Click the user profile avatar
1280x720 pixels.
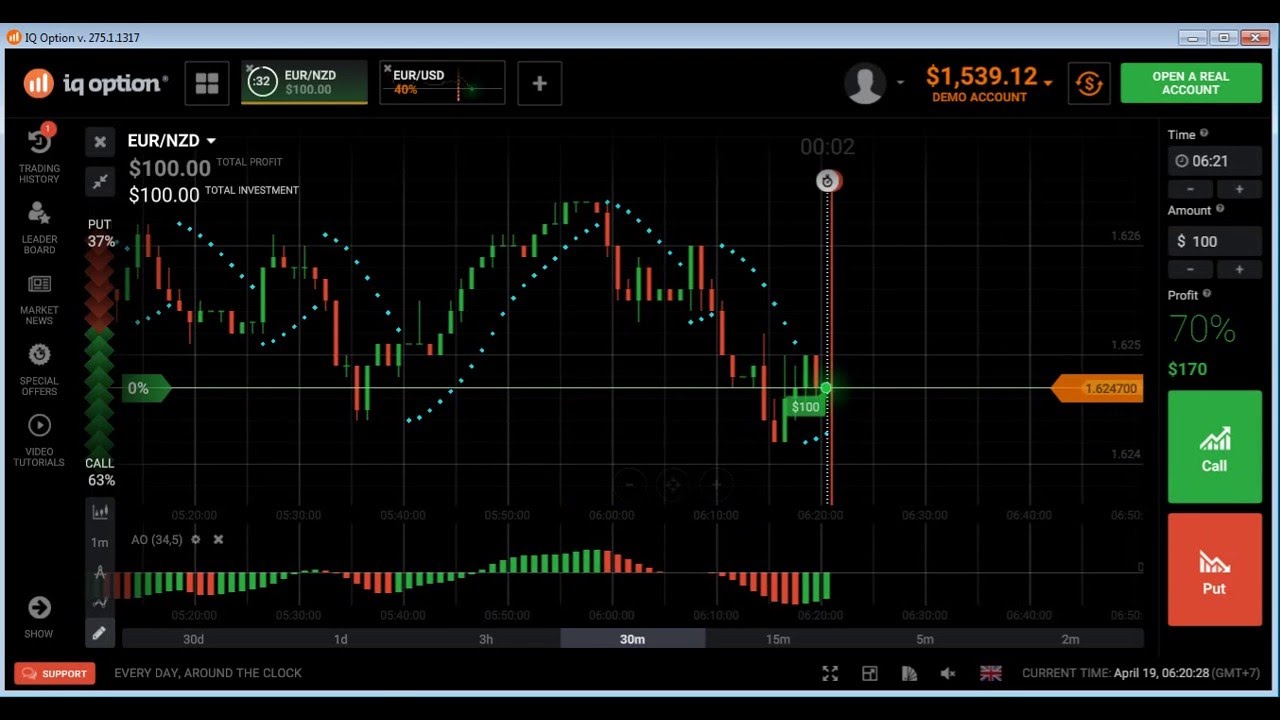(x=865, y=83)
